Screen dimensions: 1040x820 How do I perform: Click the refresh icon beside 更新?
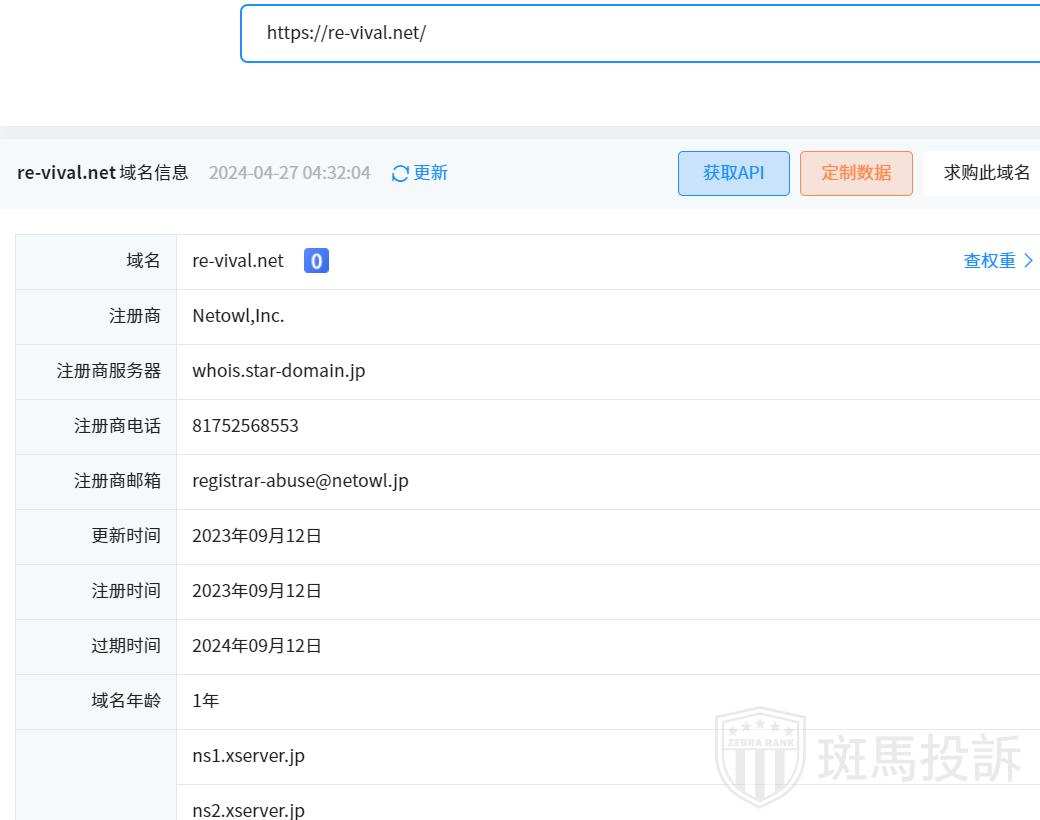click(400, 174)
